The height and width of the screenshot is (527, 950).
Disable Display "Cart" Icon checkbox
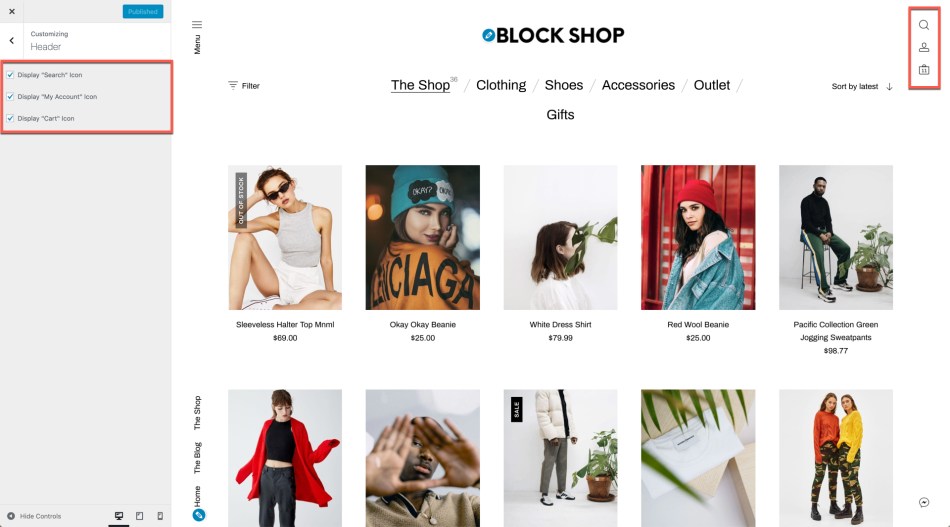point(10,118)
